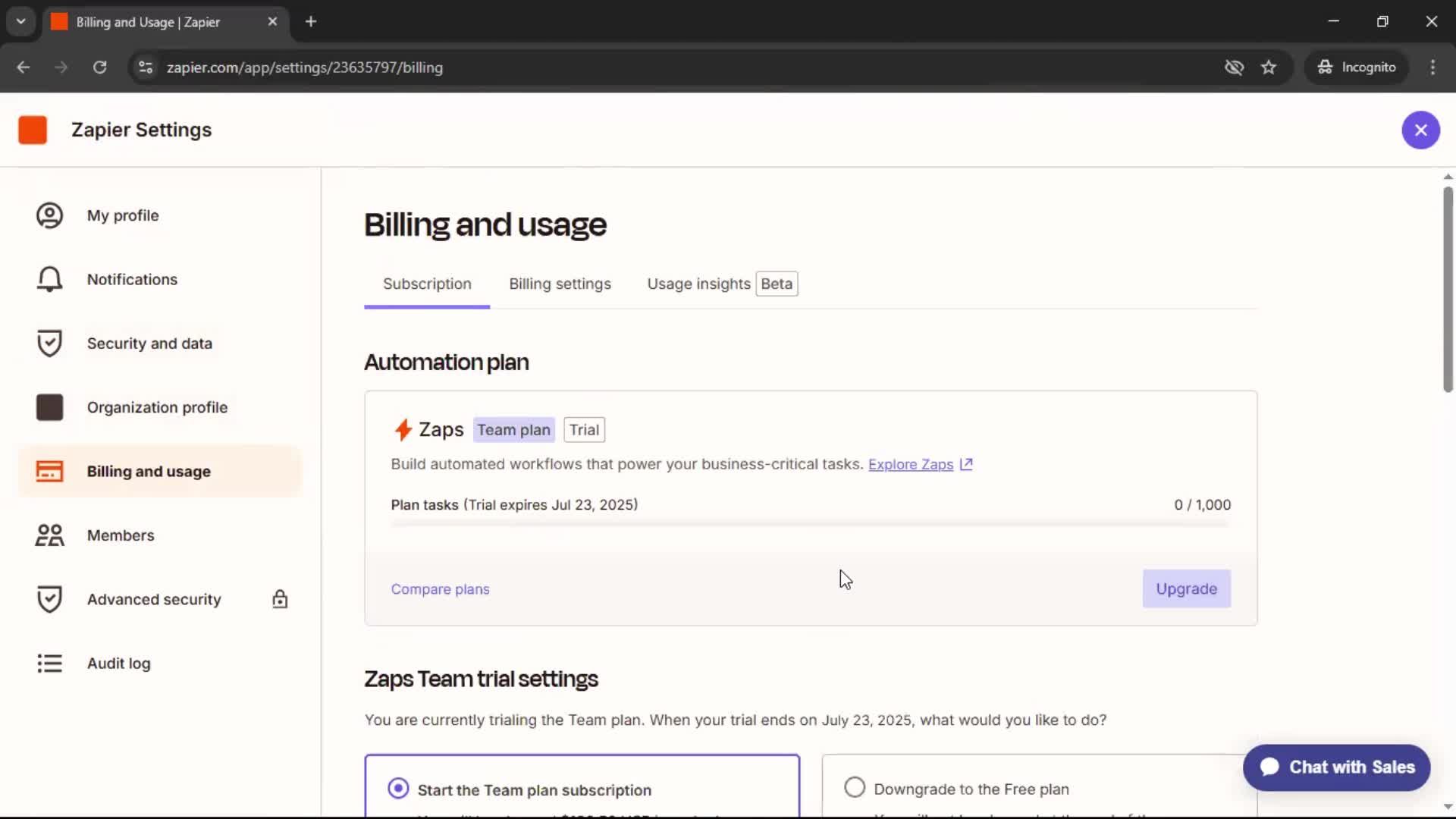The width and height of the screenshot is (1456, 819).
Task: Click the Zaps lightning bolt icon
Action: pyautogui.click(x=403, y=430)
